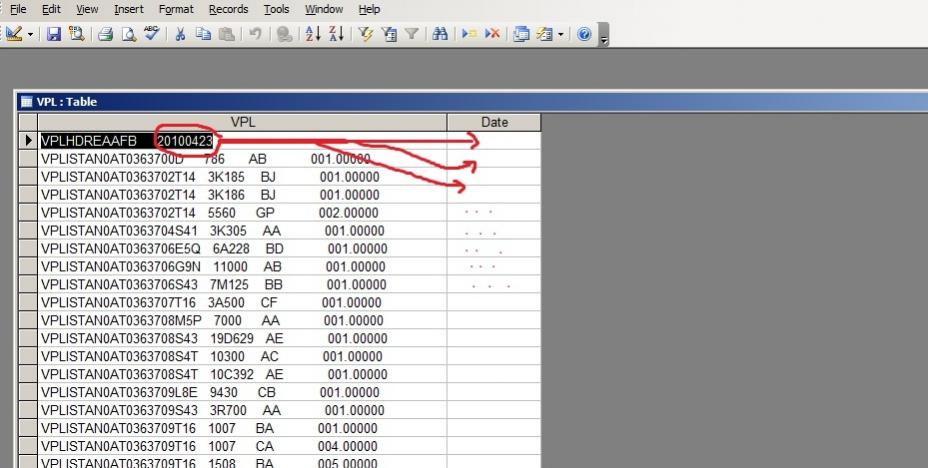Screen dimensions: 928x468
Task: Click the Insert Hyperlink globe icon
Action: [x=284, y=34]
